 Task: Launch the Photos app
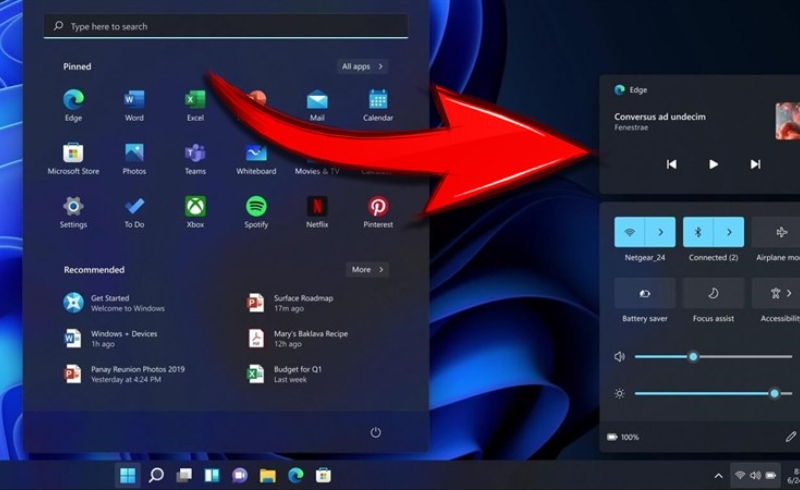(134, 158)
